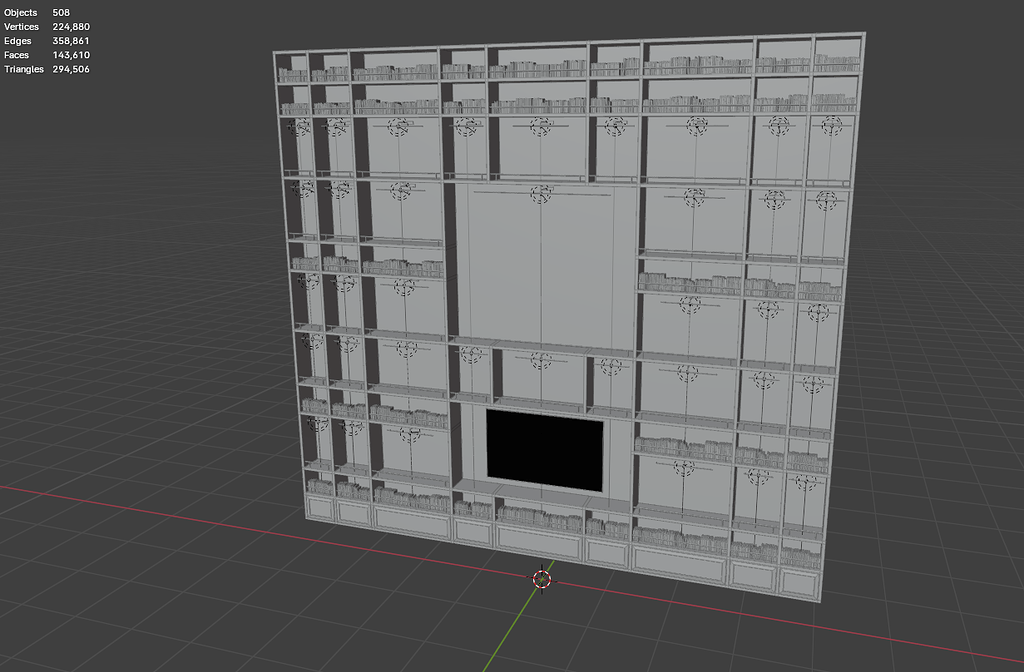Click the 3D cursor at the world origin
The width and height of the screenshot is (1024, 672).
(542, 579)
